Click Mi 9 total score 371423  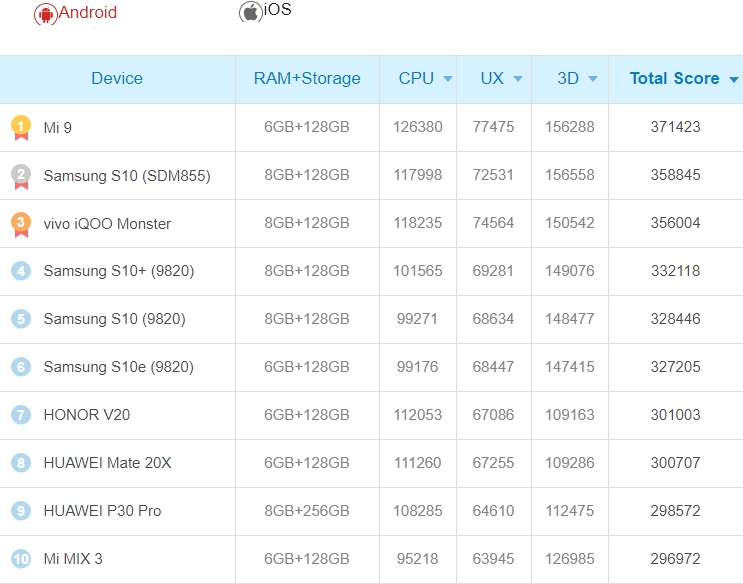pyautogui.click(x=675, y=127)
